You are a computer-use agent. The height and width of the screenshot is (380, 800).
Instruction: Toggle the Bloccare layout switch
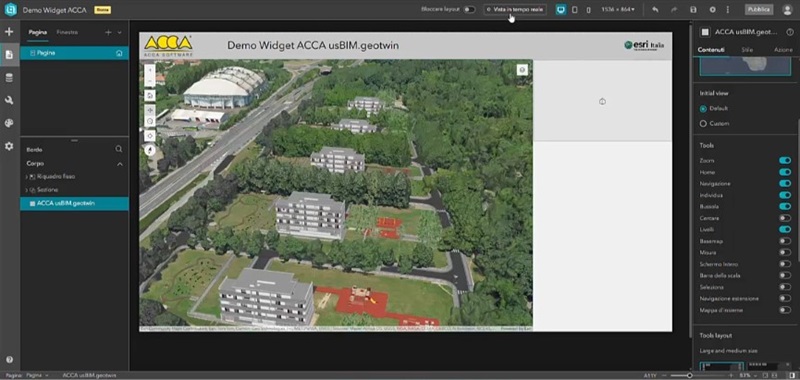pyautogui.click(x=469, y=10)
